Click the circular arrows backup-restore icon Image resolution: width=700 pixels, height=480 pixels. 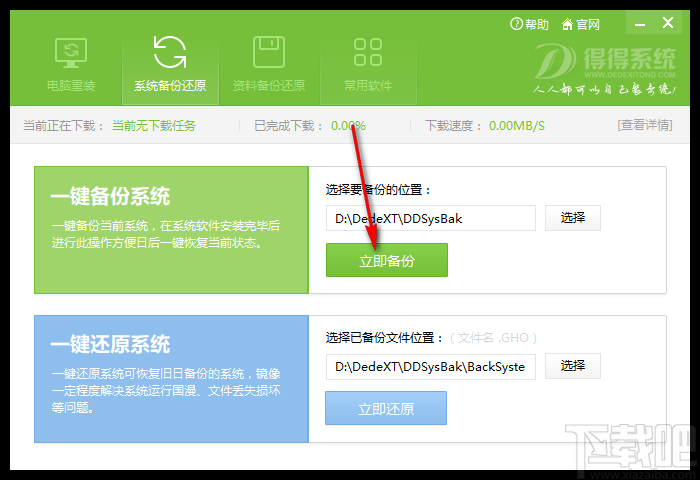point(170,52)
